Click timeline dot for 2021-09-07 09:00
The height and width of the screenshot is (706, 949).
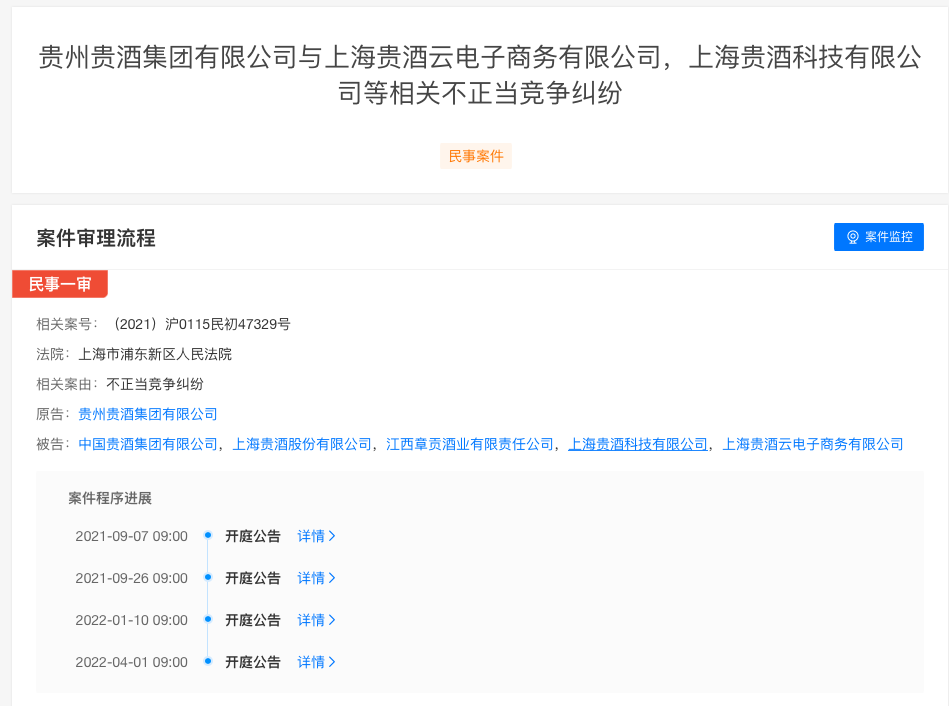[208, 535]
